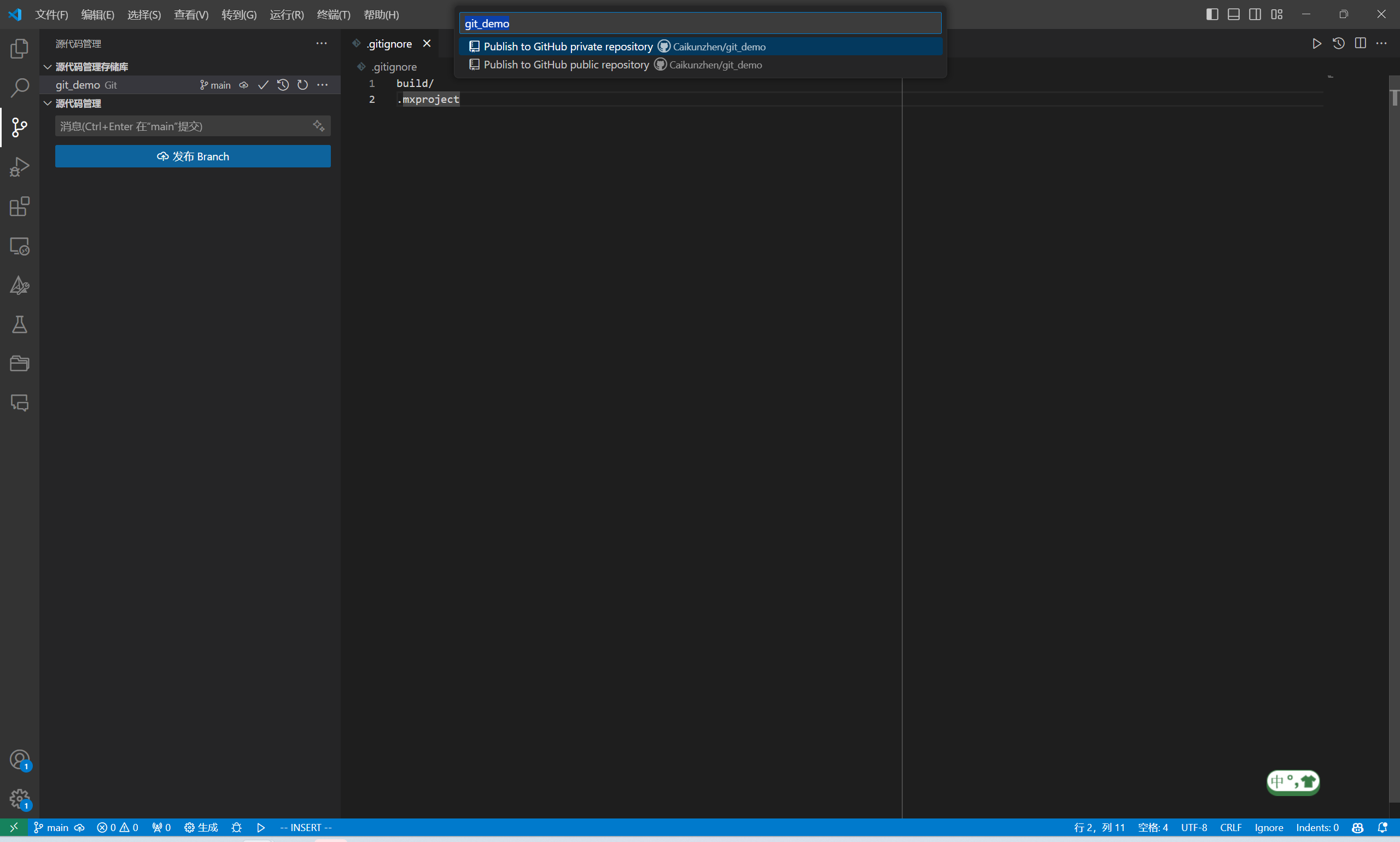1400x842 pixels.
Task: Open the 查看(V) menu
Action: (191, 15)
